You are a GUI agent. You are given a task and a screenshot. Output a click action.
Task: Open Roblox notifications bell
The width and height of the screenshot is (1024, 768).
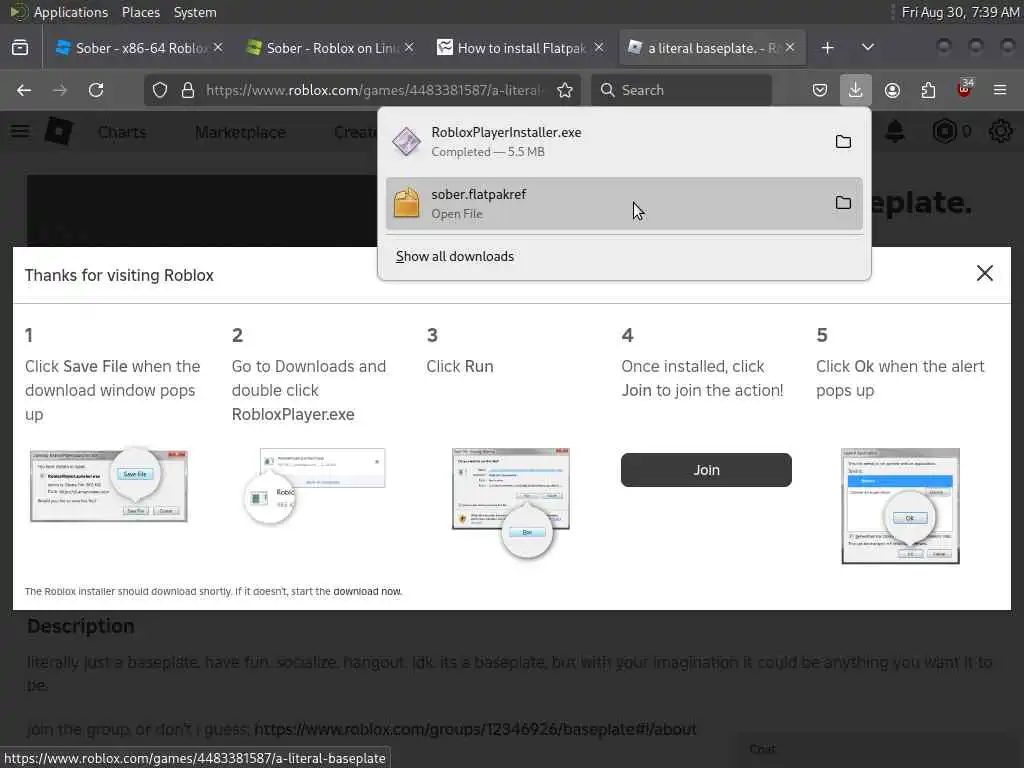895,132
